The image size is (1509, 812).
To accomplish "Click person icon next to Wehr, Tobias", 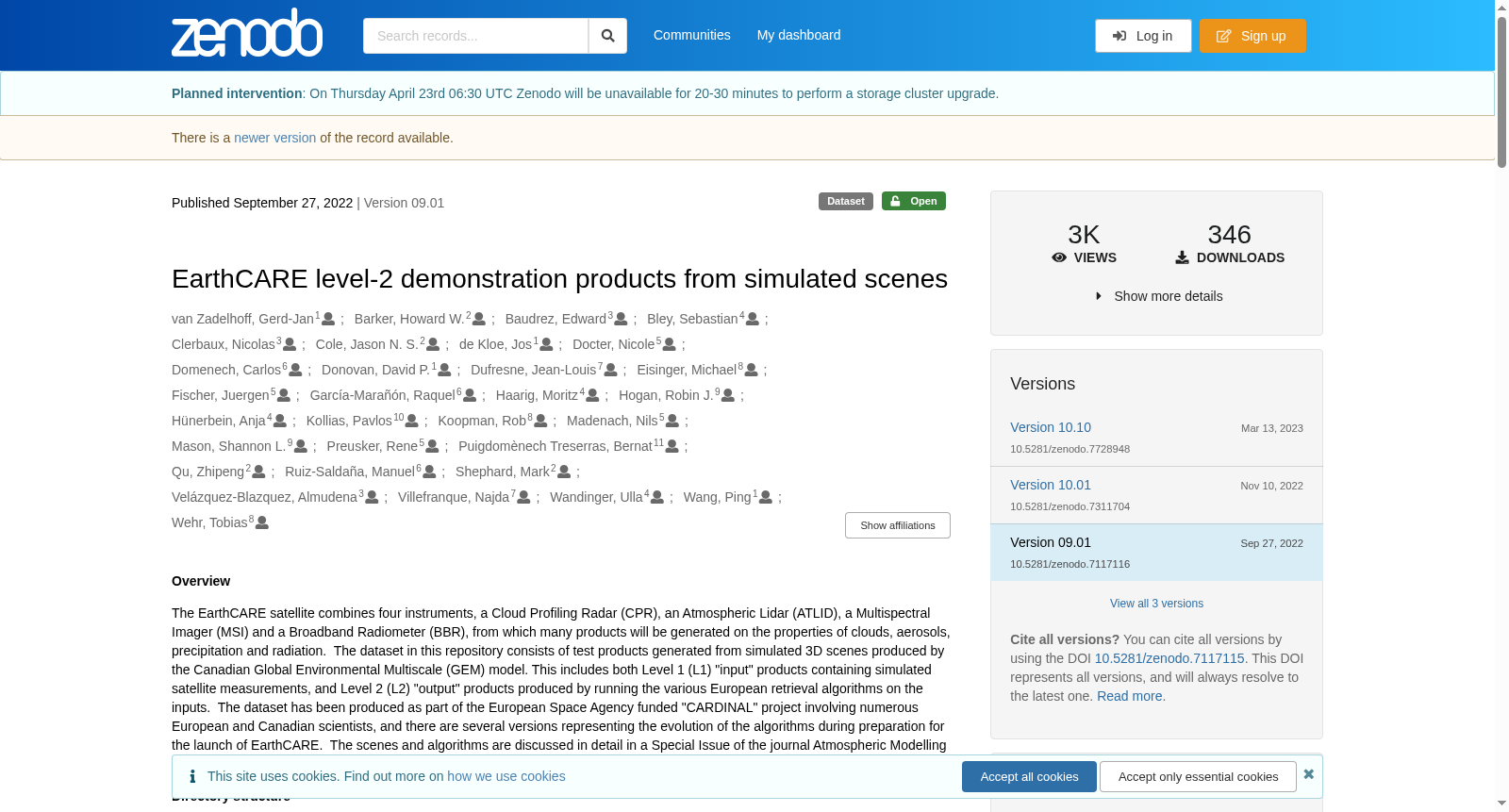I will (x=261, y=522).
